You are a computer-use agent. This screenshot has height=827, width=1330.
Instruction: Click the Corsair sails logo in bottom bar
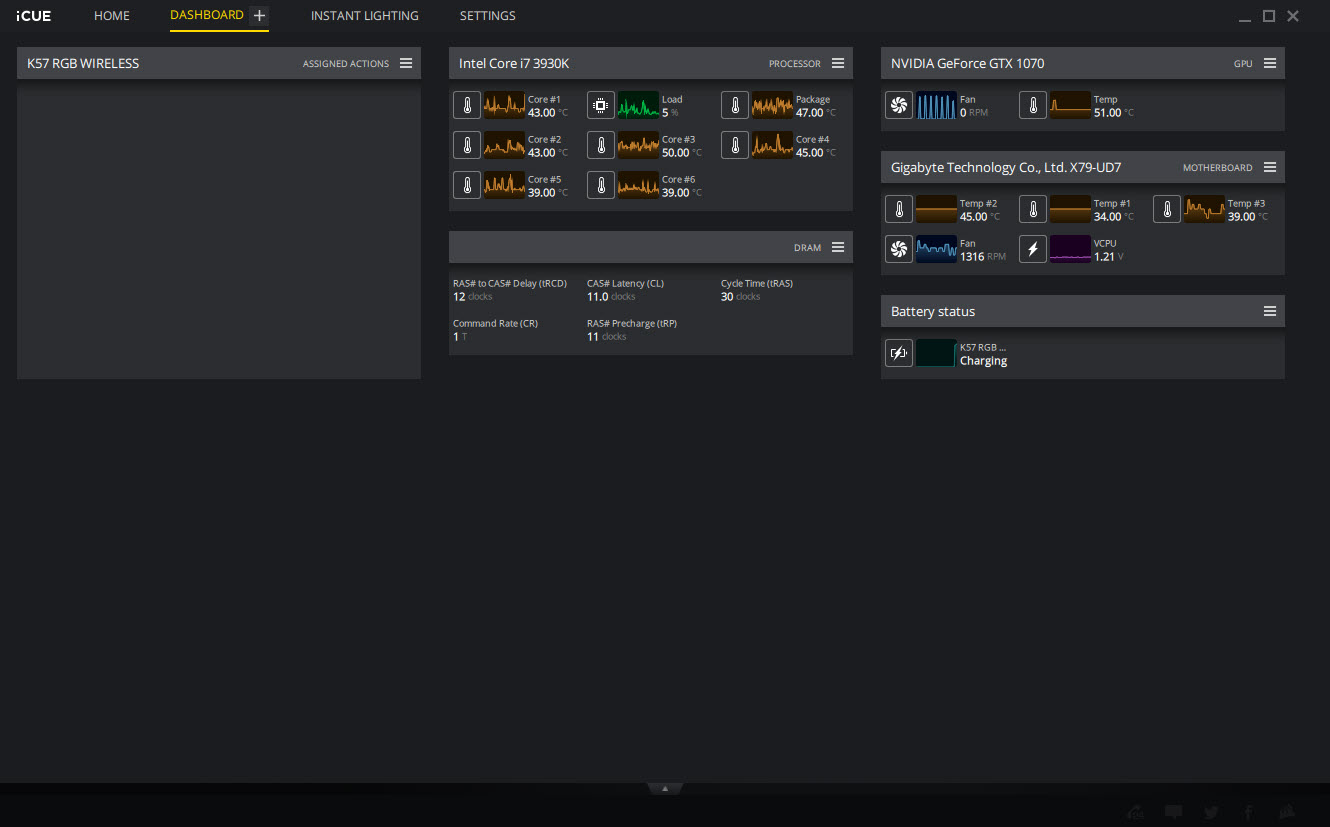point(1289,811)
